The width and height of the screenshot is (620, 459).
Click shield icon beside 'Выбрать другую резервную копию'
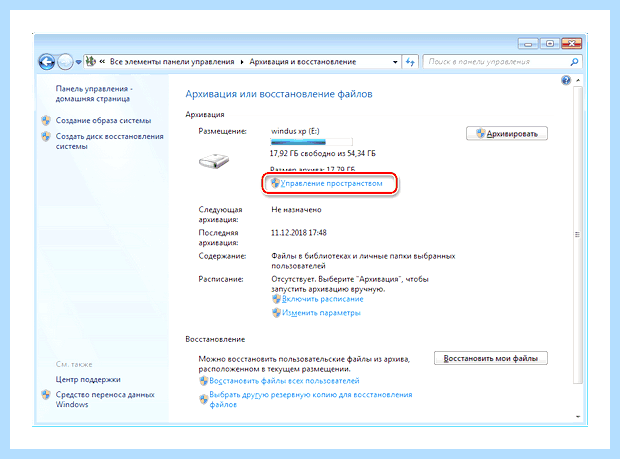click(204, 399)
